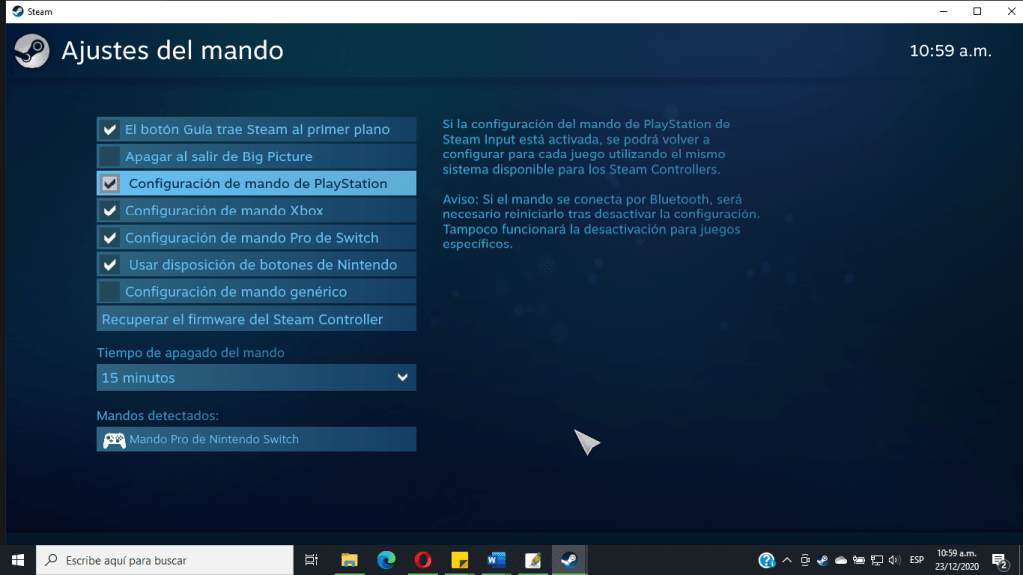This screenshot has width=1023, height=575.
Task: Disable 'Configuración de mando Xbox' checkbox
Action: point(110,210)
